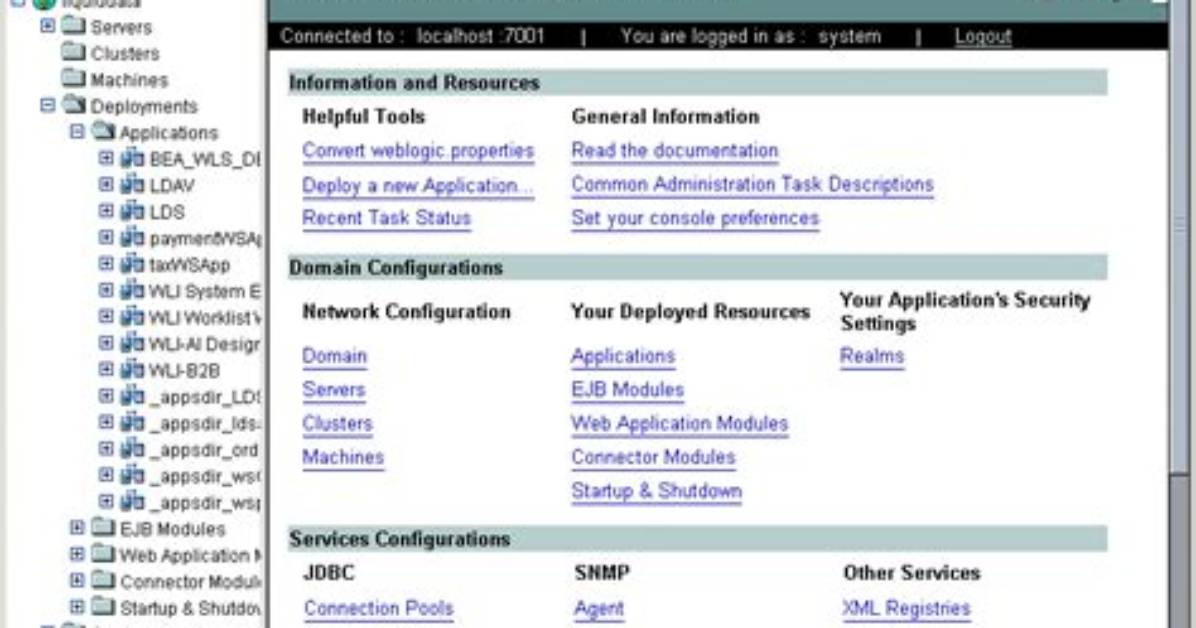Click the BEA_WLS_DI application icon
Screen dimensions: 1196x628
[132, 159]
